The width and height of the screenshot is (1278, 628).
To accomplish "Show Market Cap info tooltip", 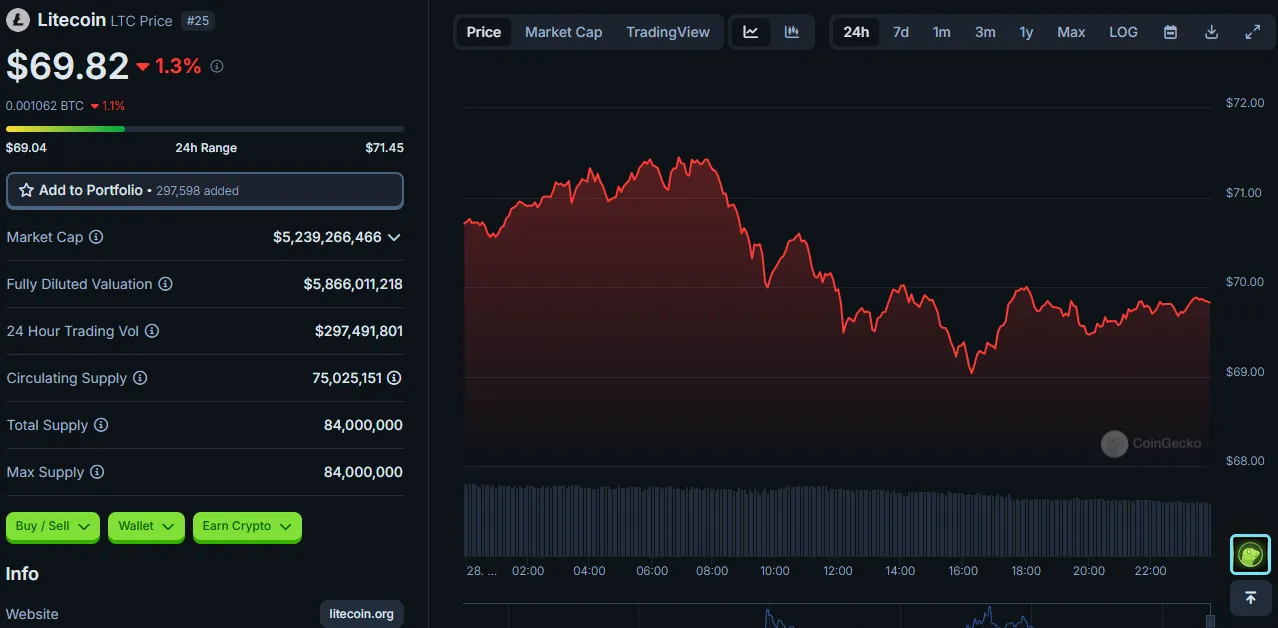I will (96, 237).
